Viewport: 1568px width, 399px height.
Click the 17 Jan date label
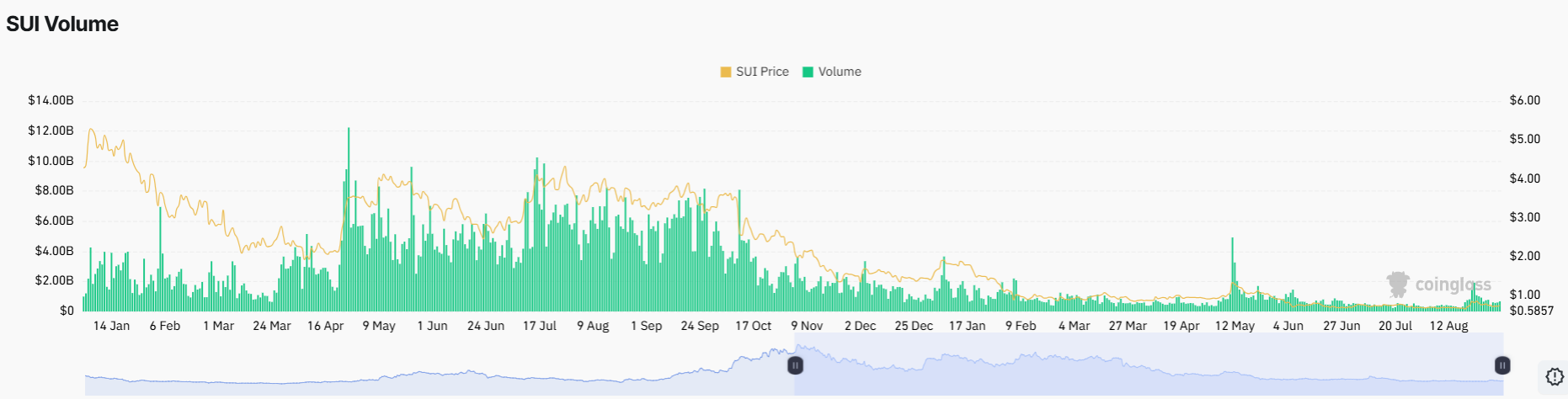coord(968,326)
